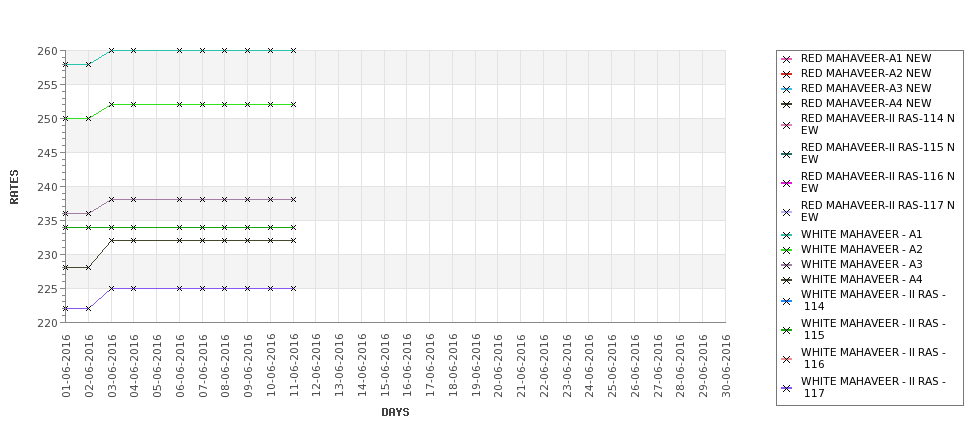Click the 15-06-2016 date label
975x429 pixels.
point(384,365)
